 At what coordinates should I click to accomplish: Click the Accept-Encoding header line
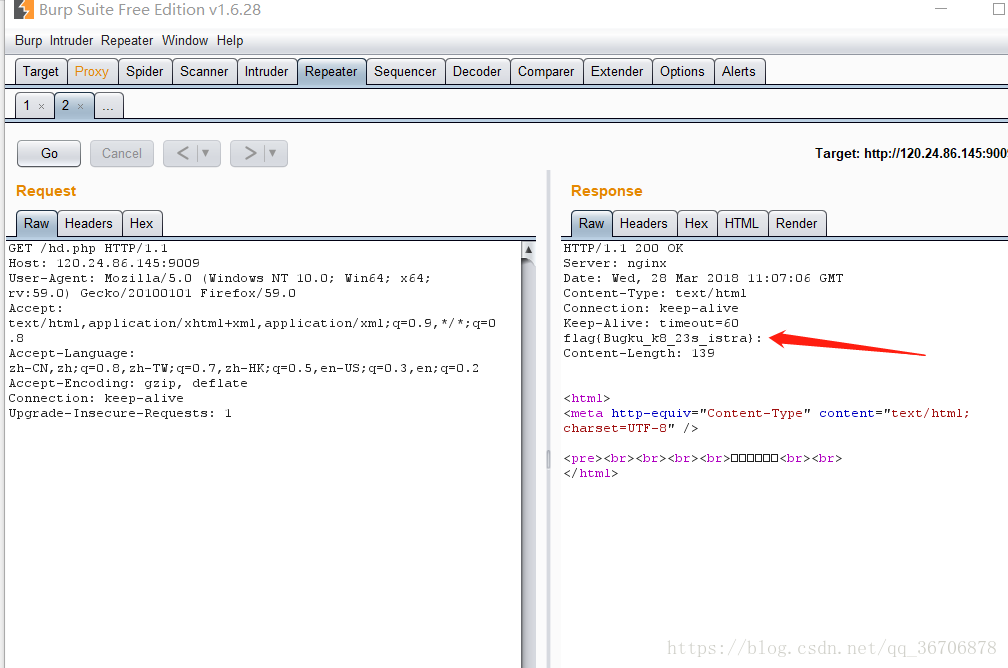coord(128,383)
